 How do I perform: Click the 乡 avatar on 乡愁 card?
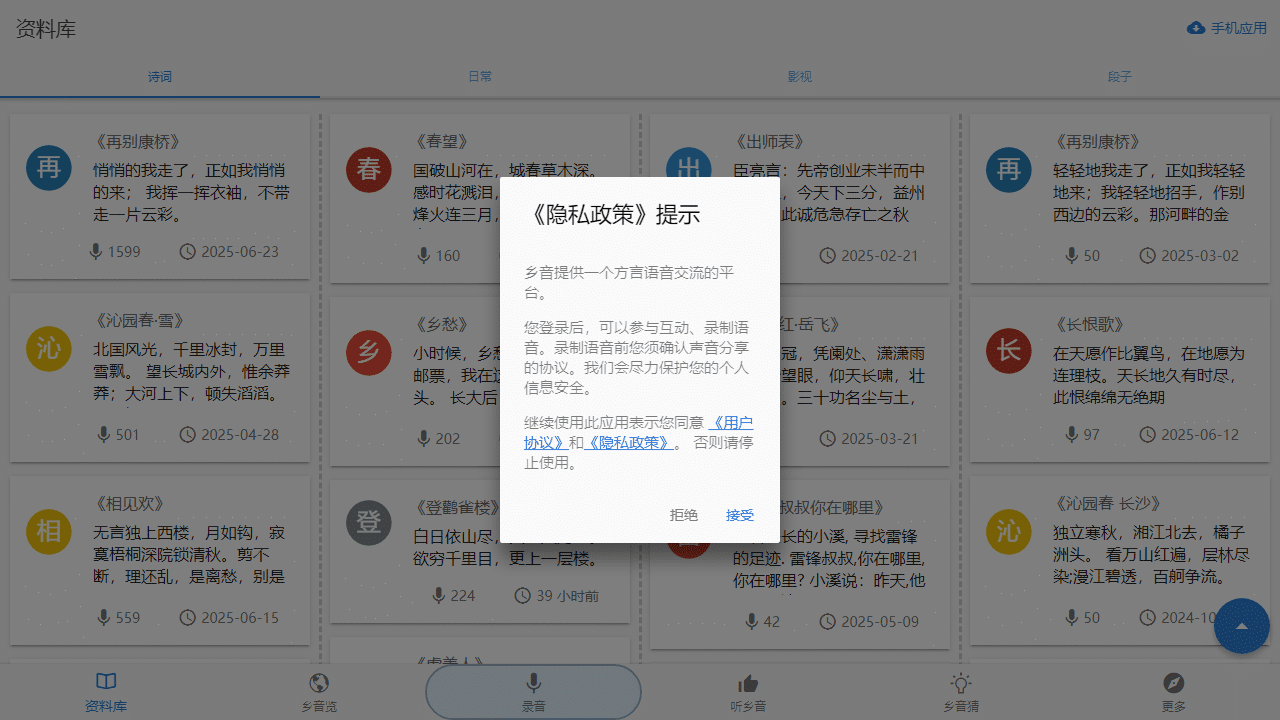coord(369,352)
